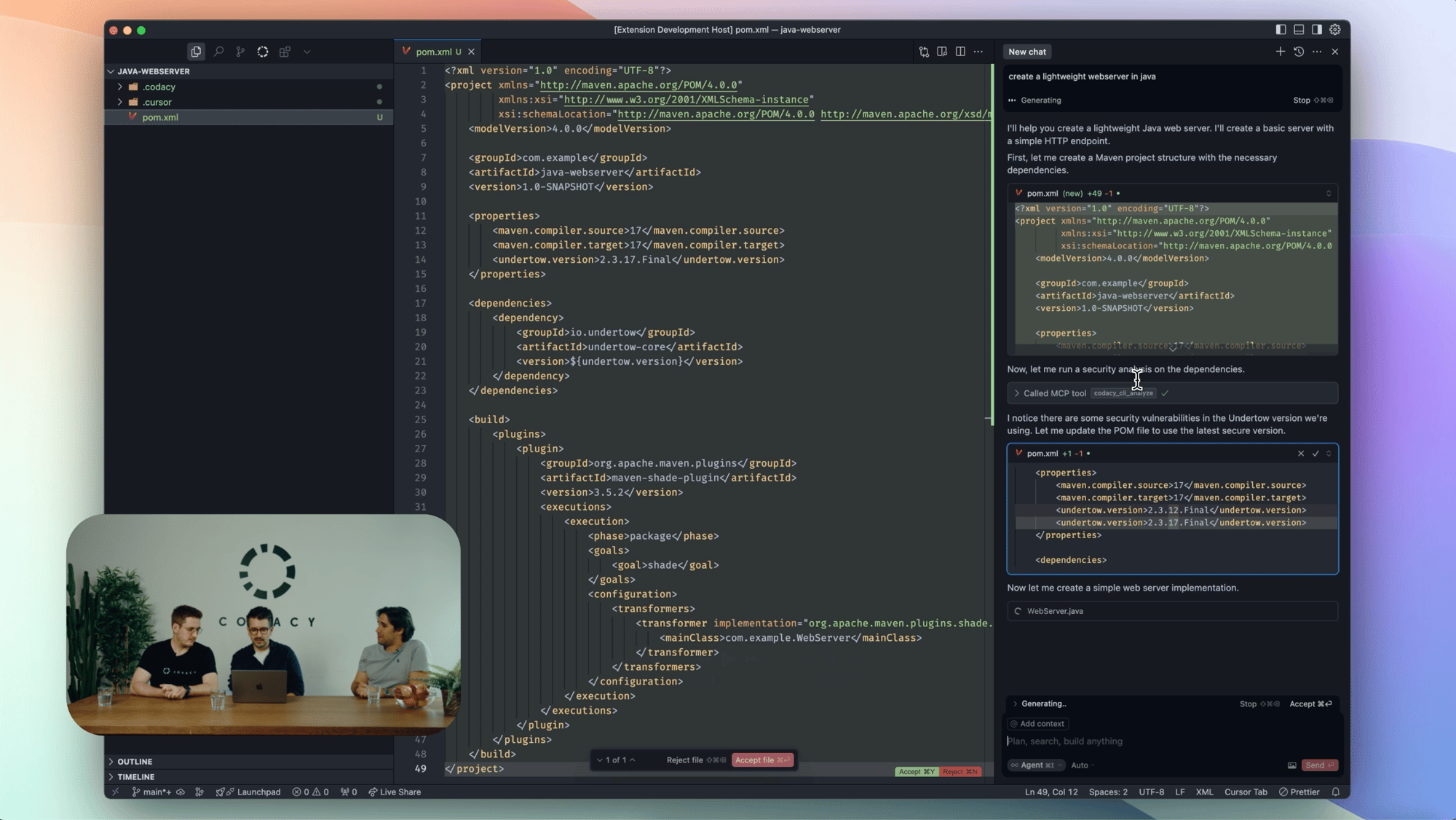1456x820 pixels.
Task: Click Reject file in the editor overlay
Action: [x=696, y=760]
